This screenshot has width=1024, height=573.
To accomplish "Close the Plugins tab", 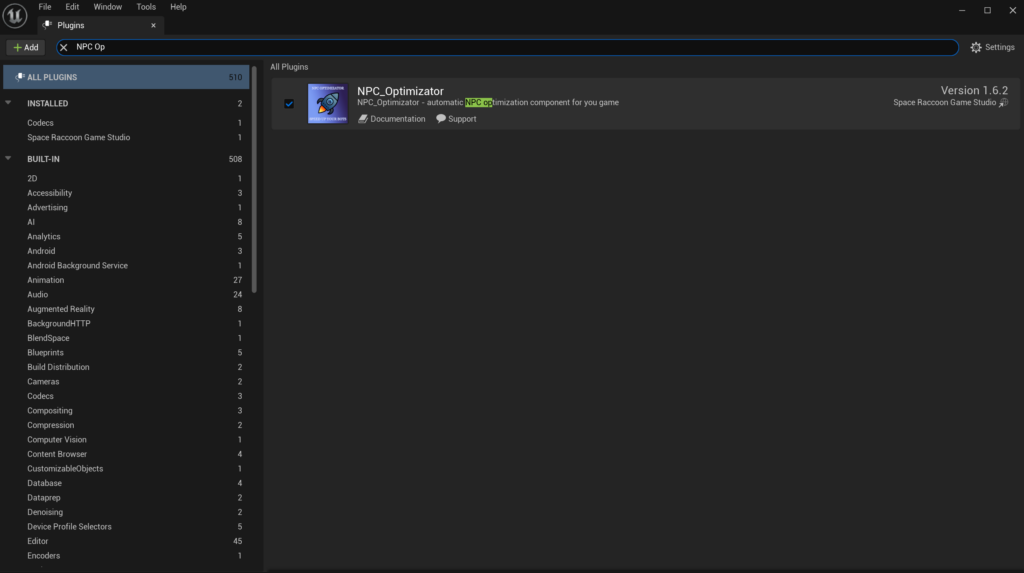I will (153, 25).
